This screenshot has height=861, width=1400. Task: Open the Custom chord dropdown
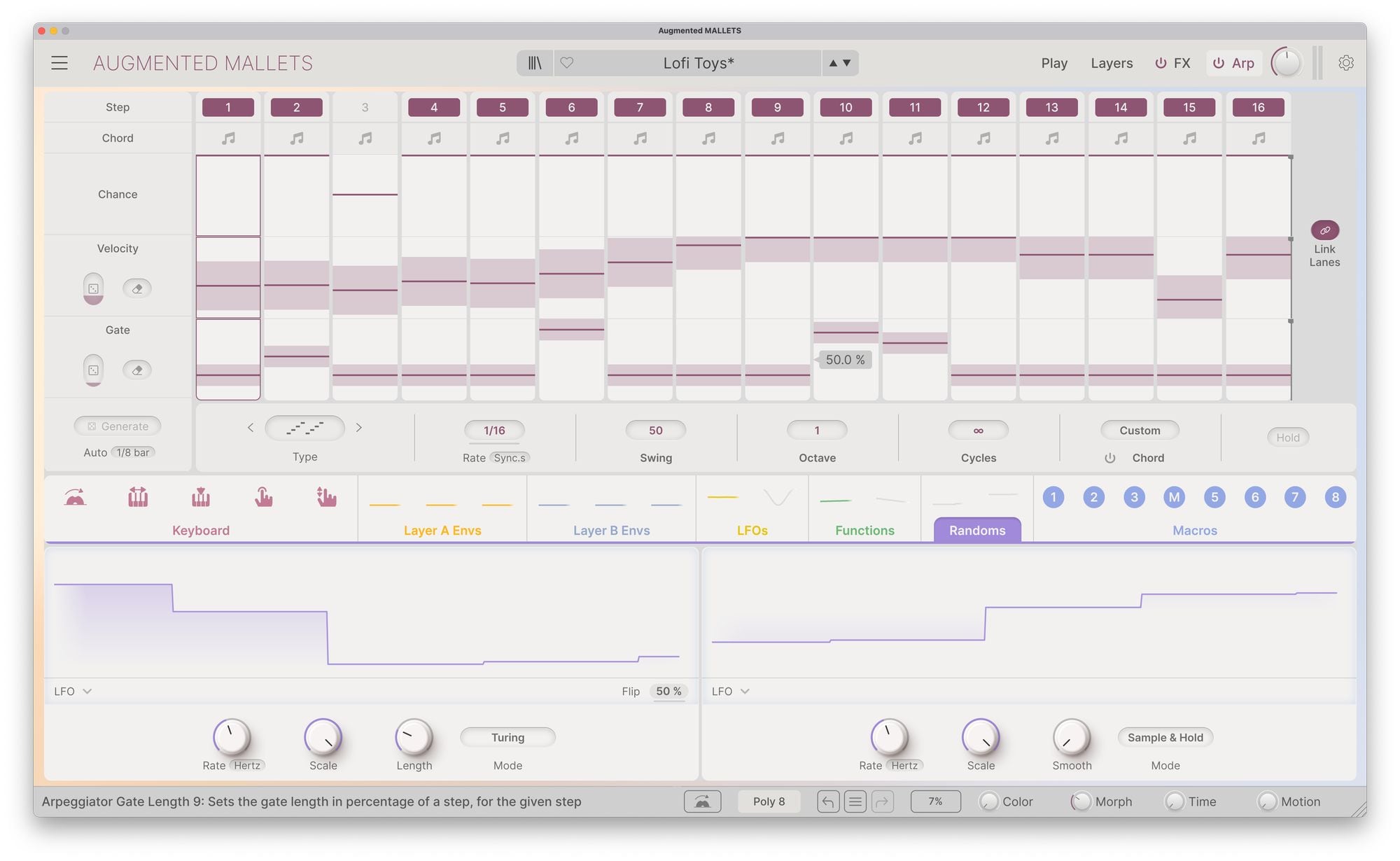point(1140,430)
